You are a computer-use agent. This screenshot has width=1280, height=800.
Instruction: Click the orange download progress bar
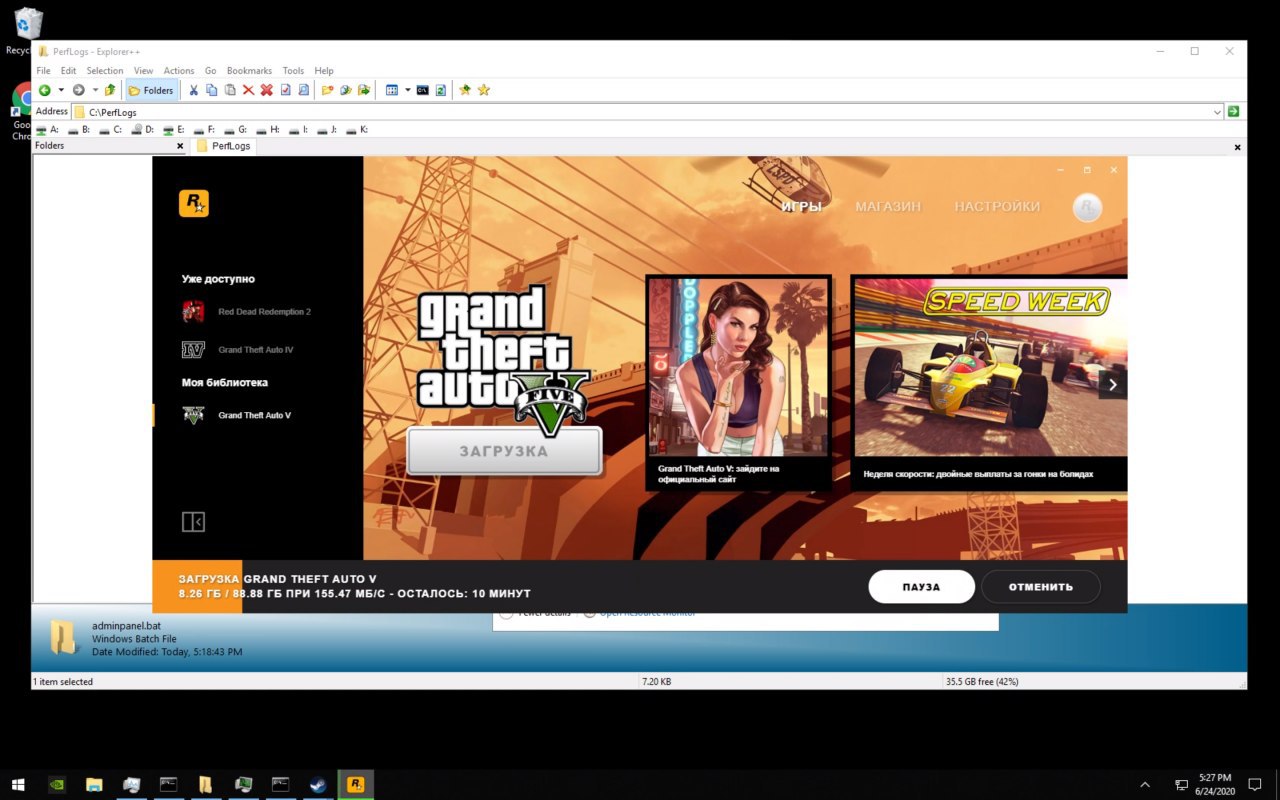click(197, 586)
